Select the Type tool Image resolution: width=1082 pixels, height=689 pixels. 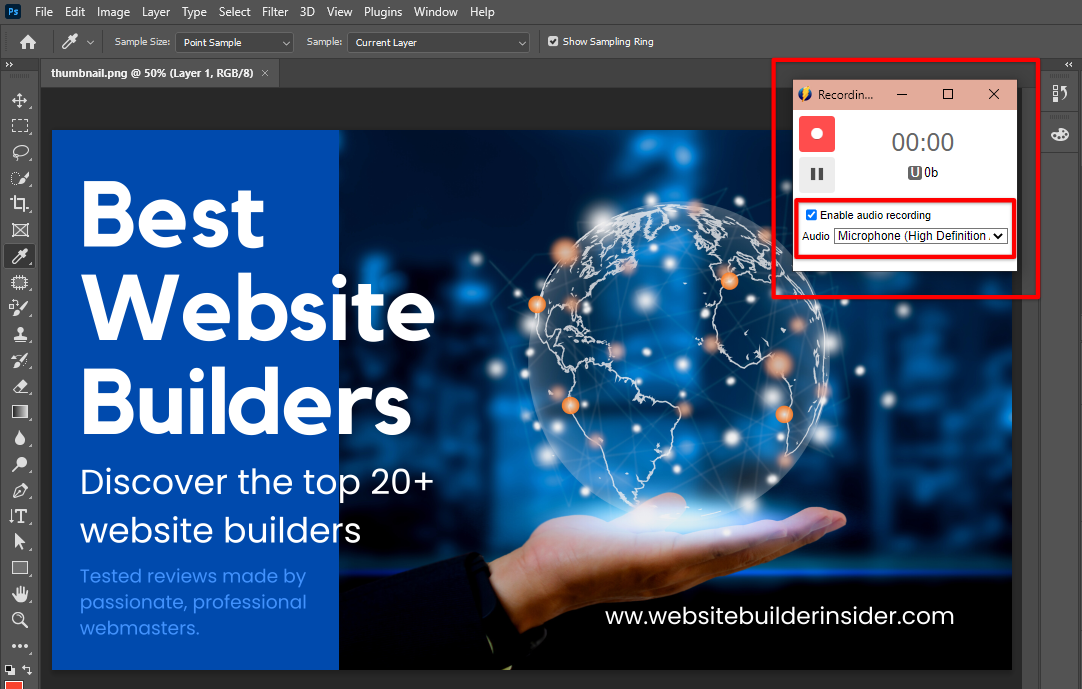[19, 516]
